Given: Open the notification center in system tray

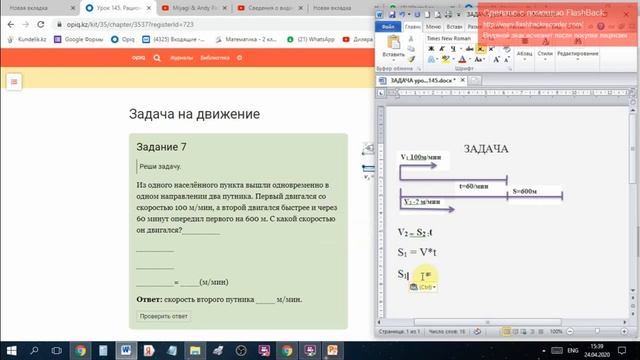Looking at the screenshot, I should pyautogui.click(x=622, y=350).
